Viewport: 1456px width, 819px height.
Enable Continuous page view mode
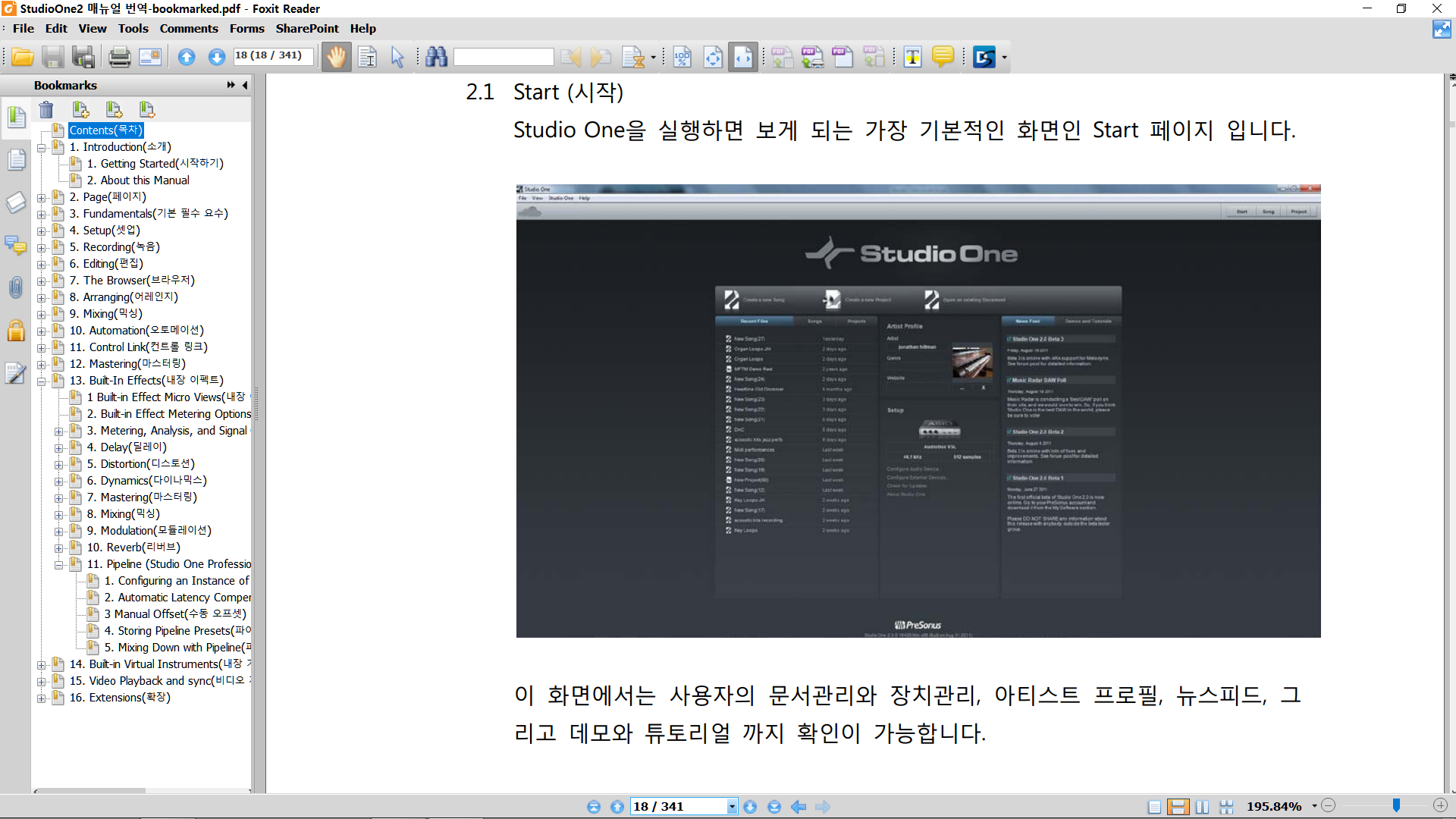(1178, 807)
